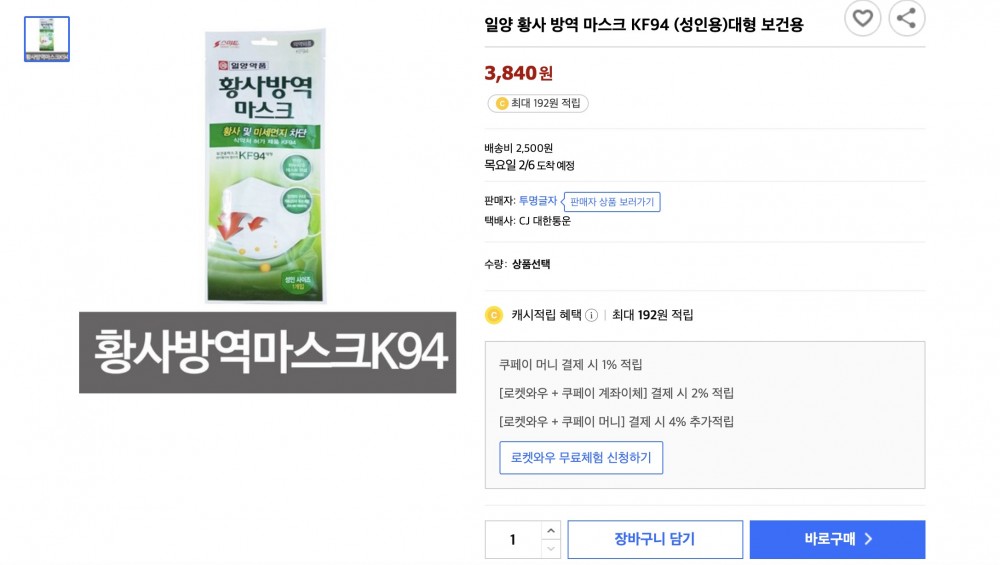Image resolution: width=1000 pixels, height=565 pixels.
Task: Click 로켓와우 무료체험 신청하기 button
Action: coord(581,458)
